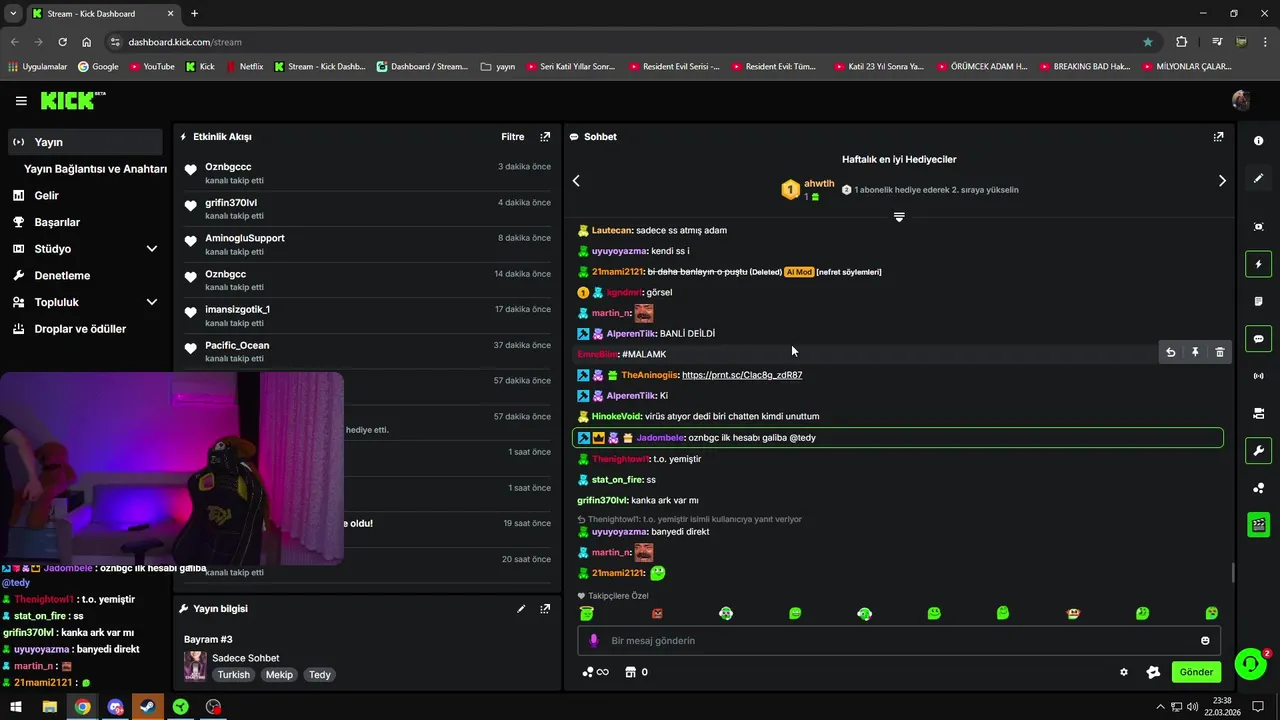1280x720 pixels.
Task: Open the green support chat bubble
Action: tap(1250, 663)
